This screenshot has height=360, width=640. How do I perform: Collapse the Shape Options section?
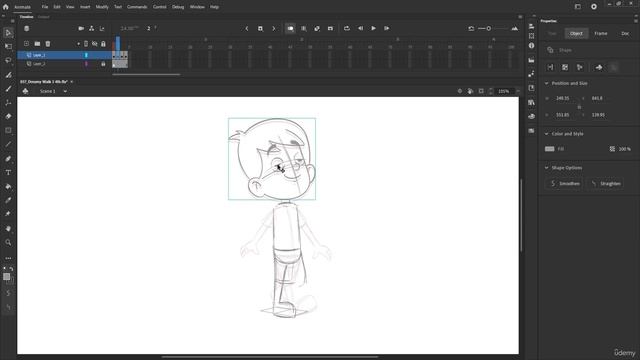tap(547, 168)
